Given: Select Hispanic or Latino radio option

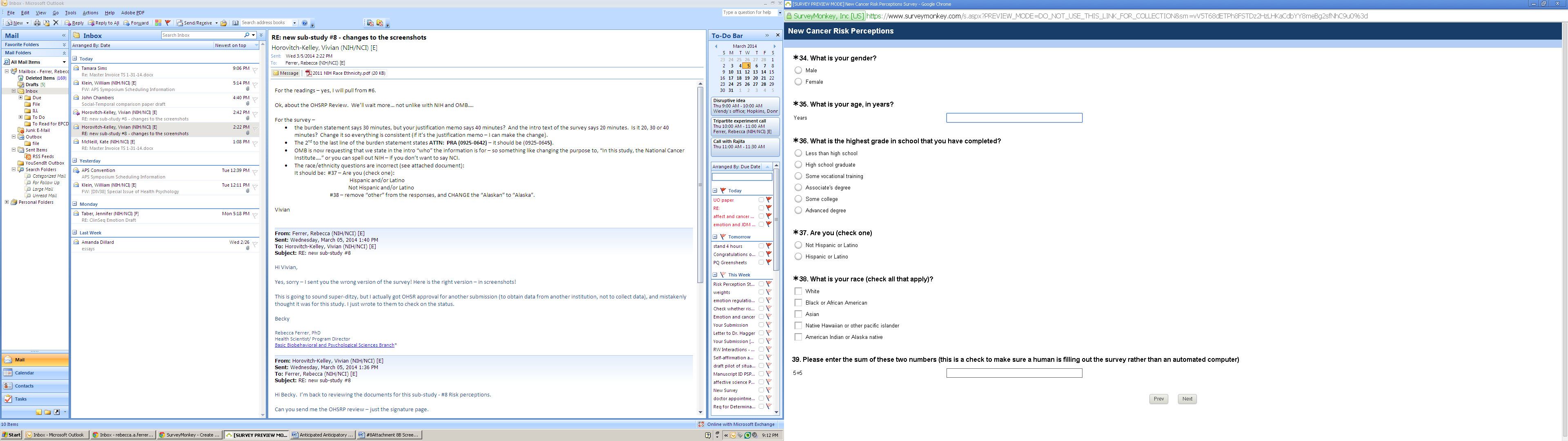Looking at the screenshot, I should click(798, 256).
